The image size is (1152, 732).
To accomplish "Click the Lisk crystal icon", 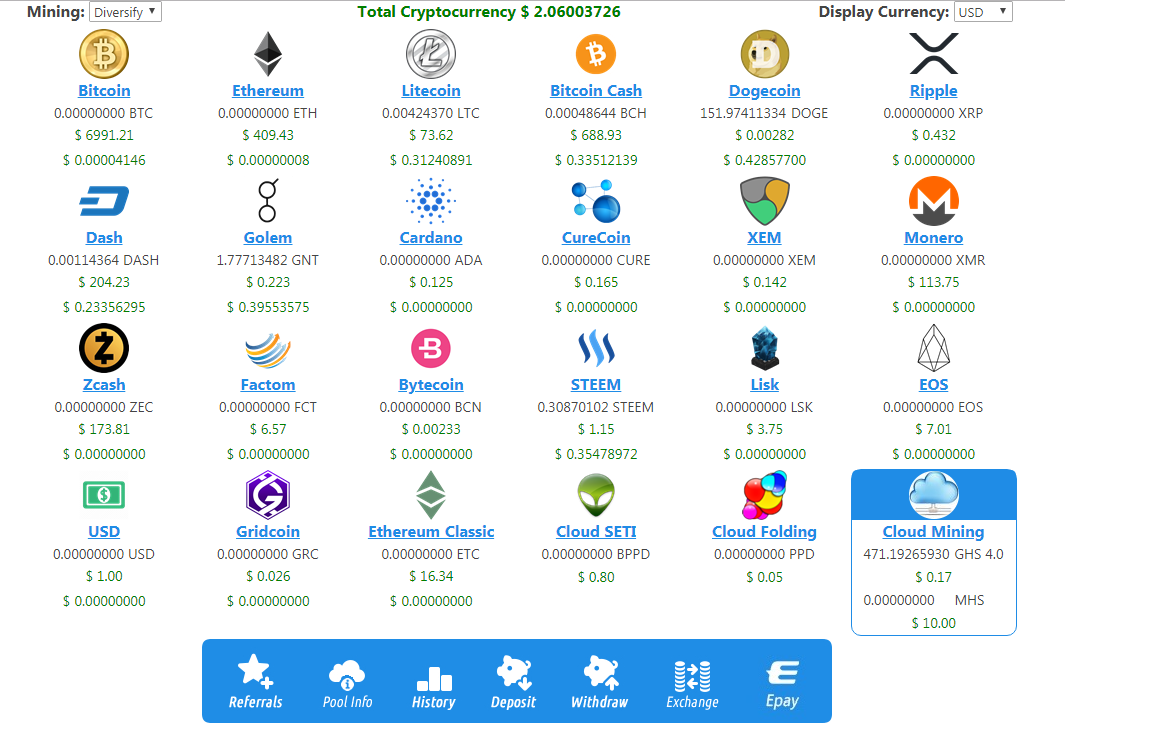I will (764, 348).
